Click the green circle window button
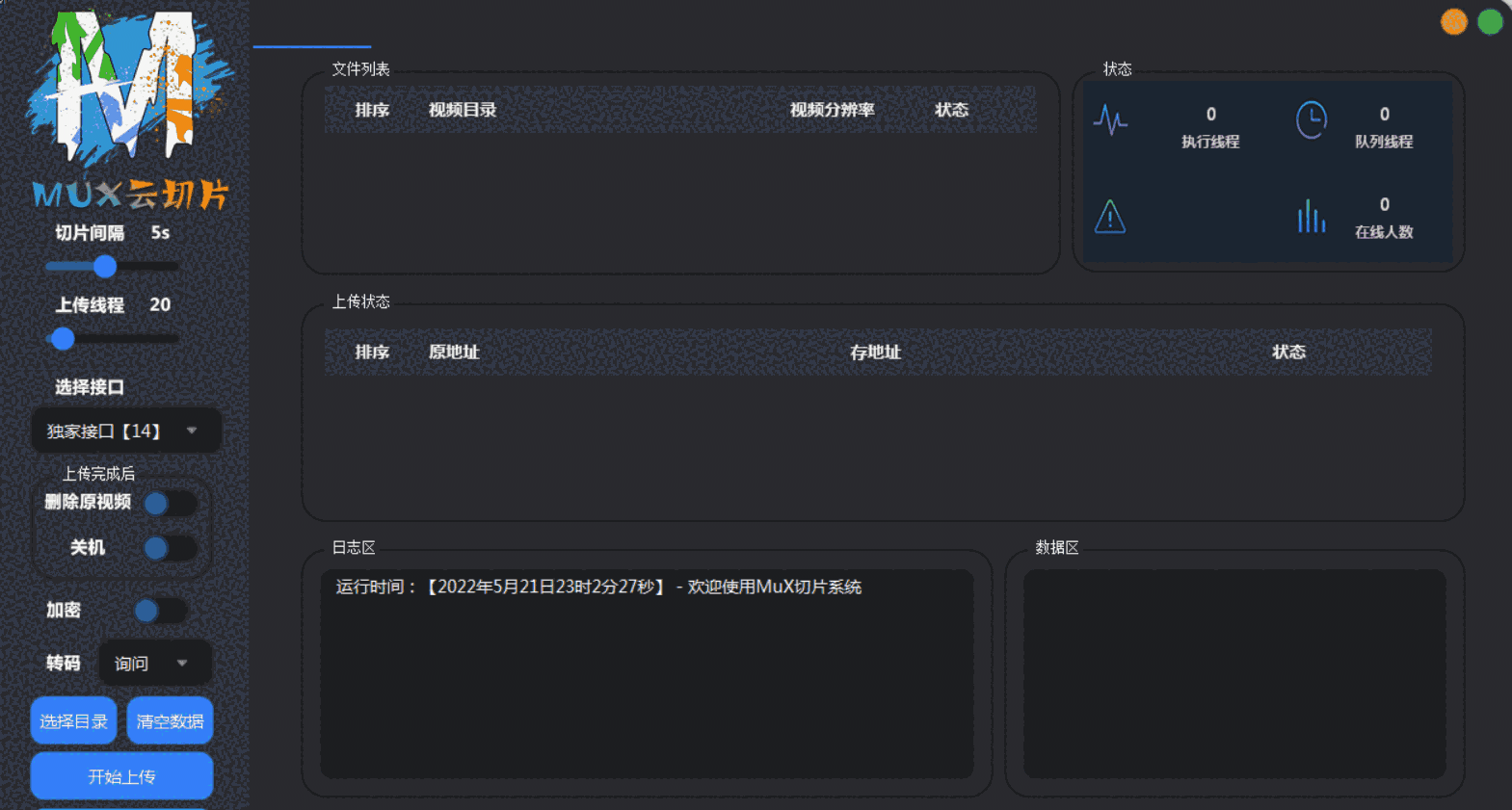Image resolution: width=1512 pixels, height=810 pixels. coord(1490,21)
